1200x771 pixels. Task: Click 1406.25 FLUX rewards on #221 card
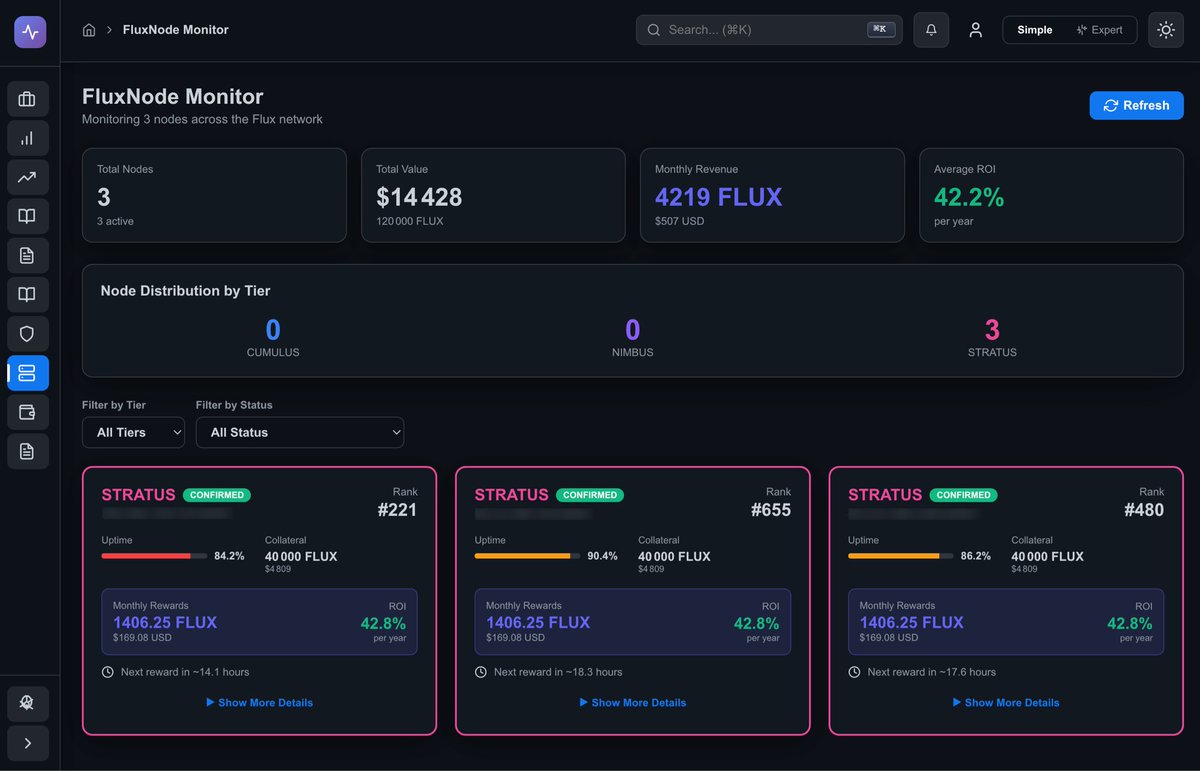165,622
